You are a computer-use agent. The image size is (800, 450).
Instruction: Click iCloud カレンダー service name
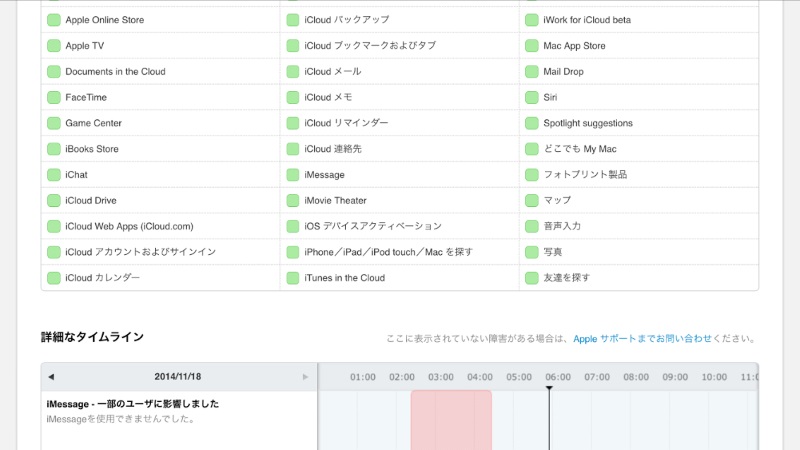coord(102,278)
